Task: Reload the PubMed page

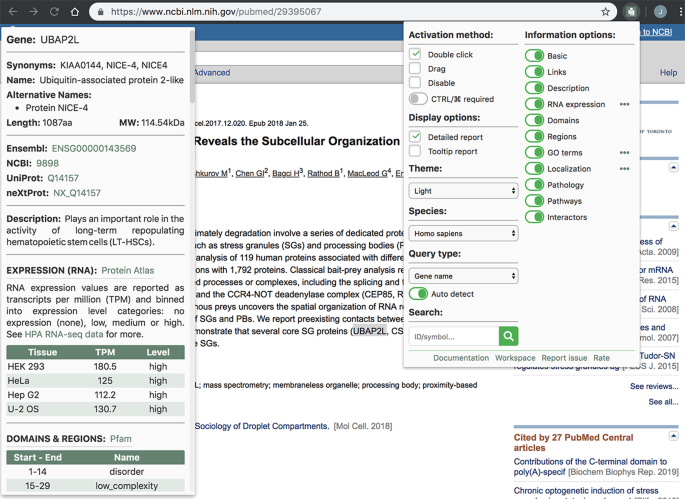Action: point(54,12)
